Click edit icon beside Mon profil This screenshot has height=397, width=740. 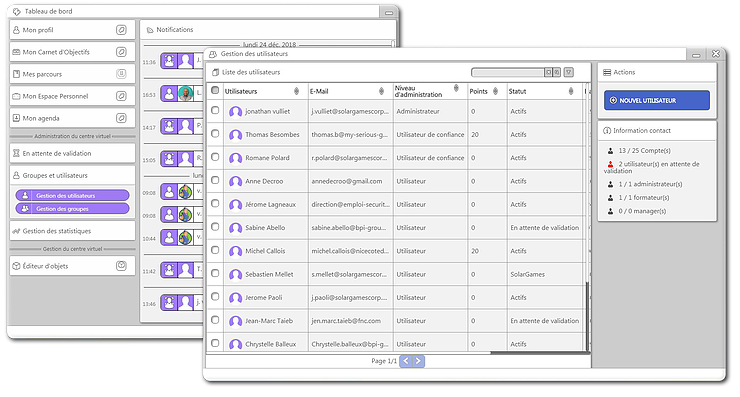click(x=121, y=30)
